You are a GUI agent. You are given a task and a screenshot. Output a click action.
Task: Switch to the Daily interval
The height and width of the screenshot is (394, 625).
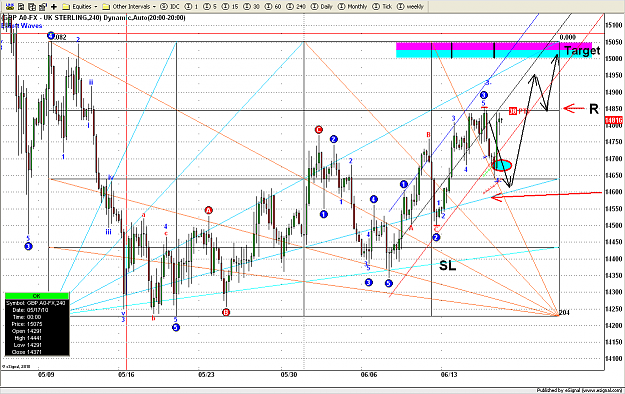click(x=321, y=6)
